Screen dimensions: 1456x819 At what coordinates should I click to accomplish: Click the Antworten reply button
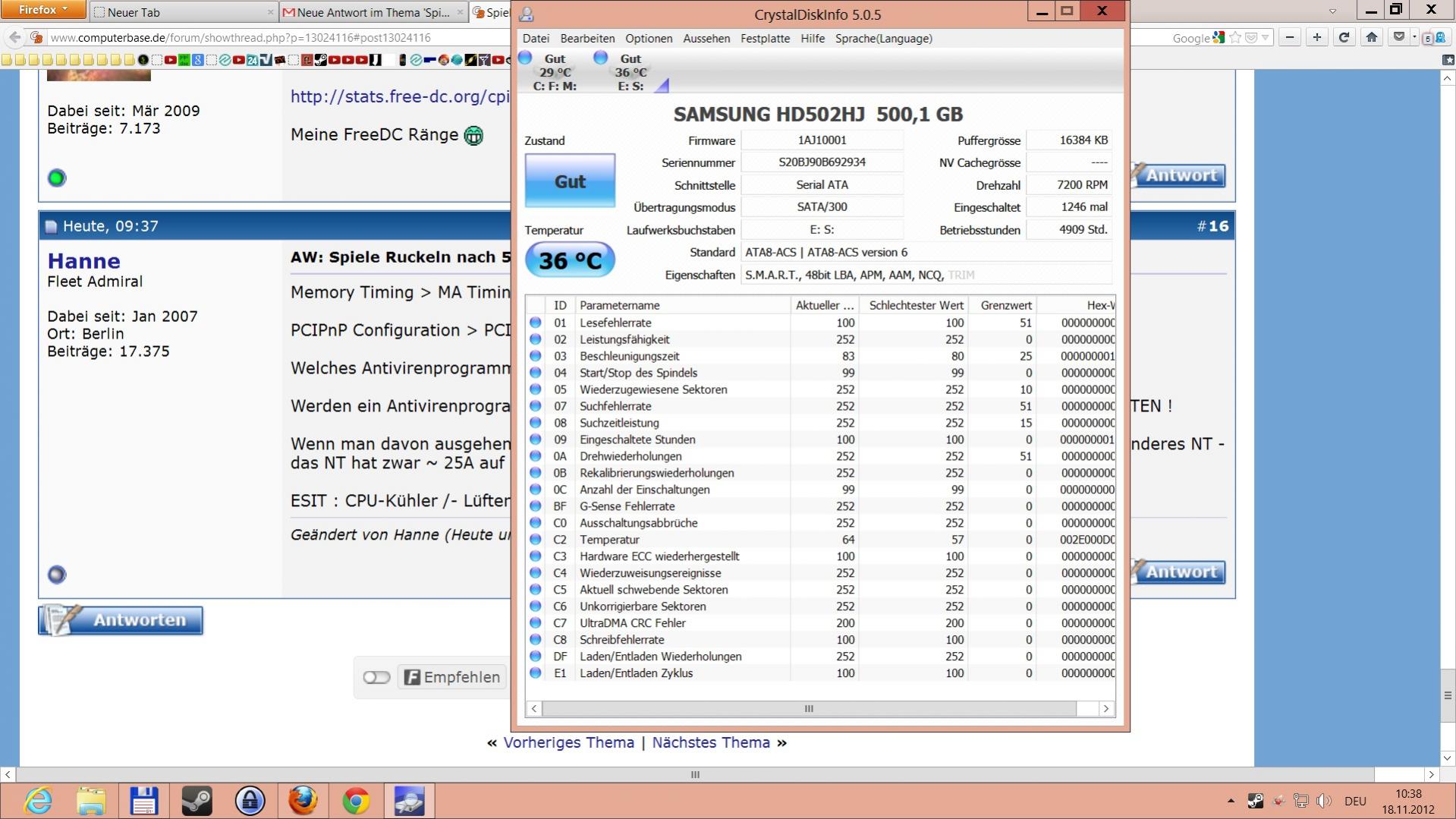pyautogui.click(x=121, y=620)
